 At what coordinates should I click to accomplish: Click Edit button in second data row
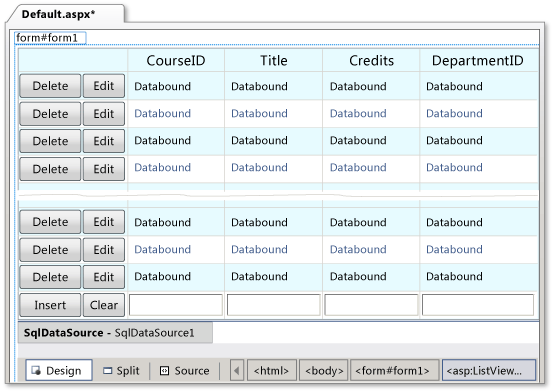point(104,114)
